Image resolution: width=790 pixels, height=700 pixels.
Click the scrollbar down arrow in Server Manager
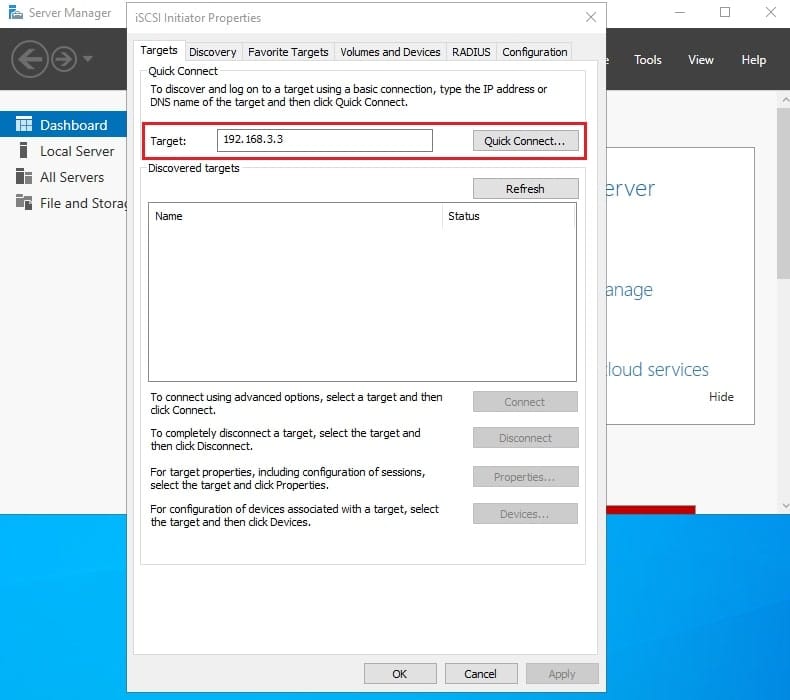[784, 505]
